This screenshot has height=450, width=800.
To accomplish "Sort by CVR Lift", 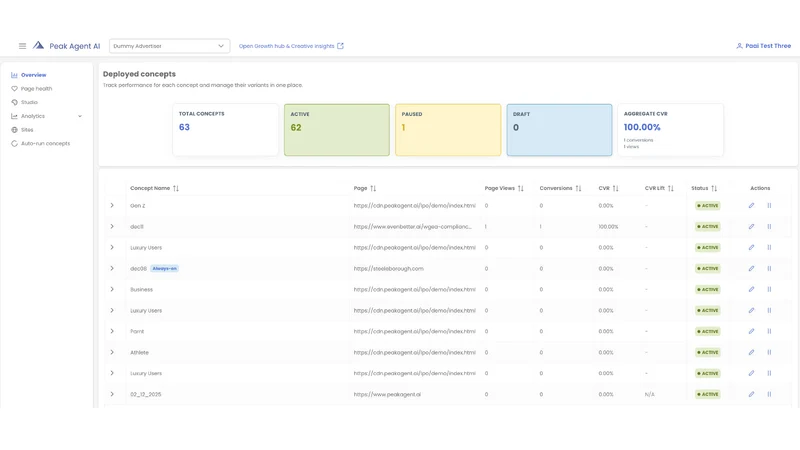I will point(670,188).
